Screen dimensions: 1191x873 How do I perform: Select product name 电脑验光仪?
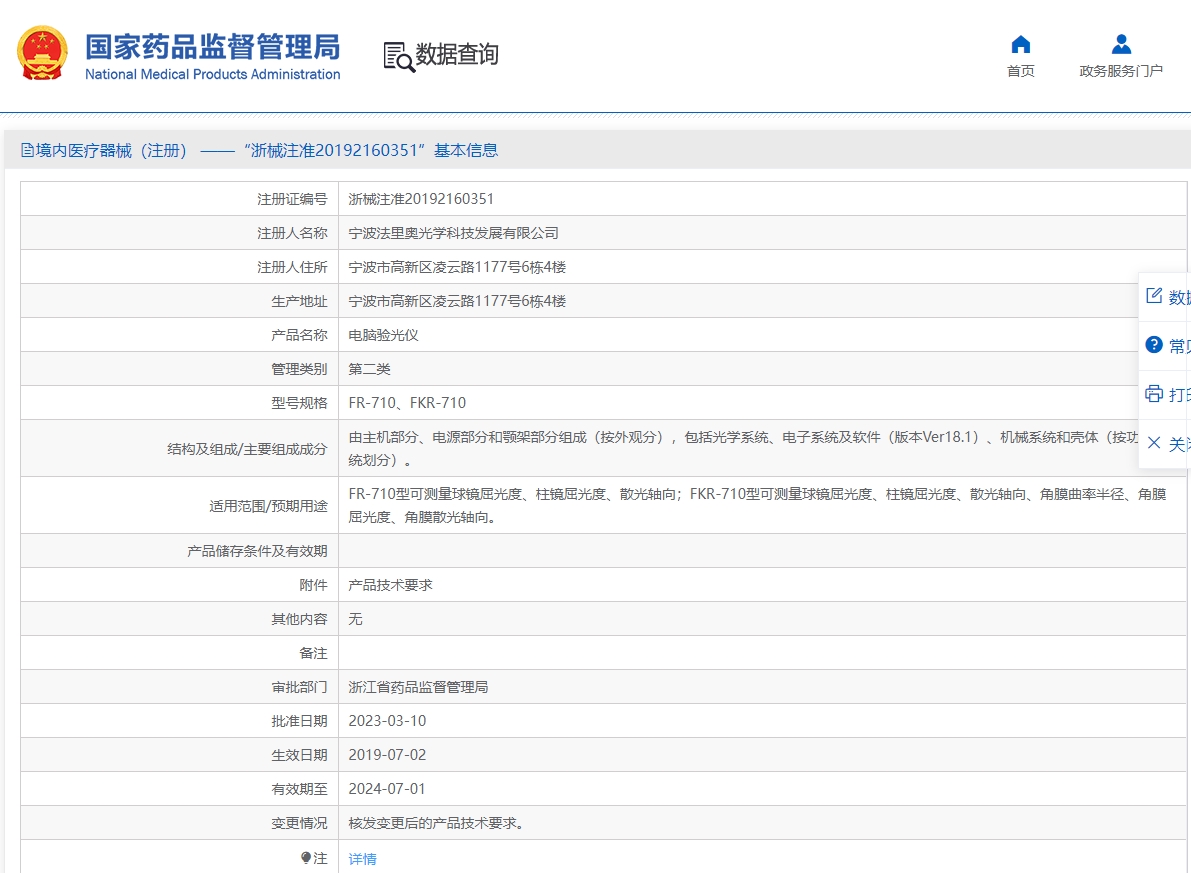click(x=383, y=335)
